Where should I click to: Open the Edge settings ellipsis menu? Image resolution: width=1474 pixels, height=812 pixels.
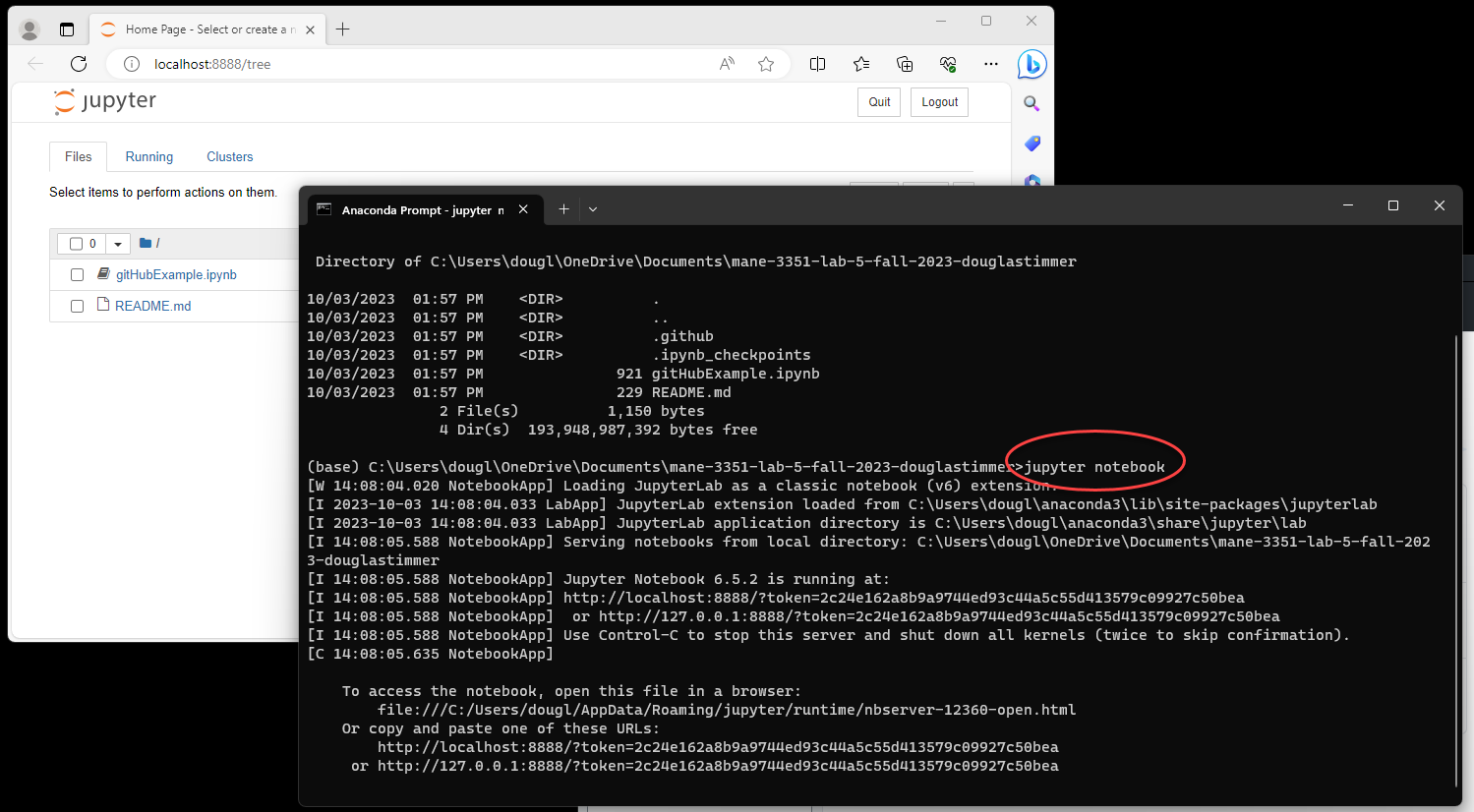coord(990,64)
